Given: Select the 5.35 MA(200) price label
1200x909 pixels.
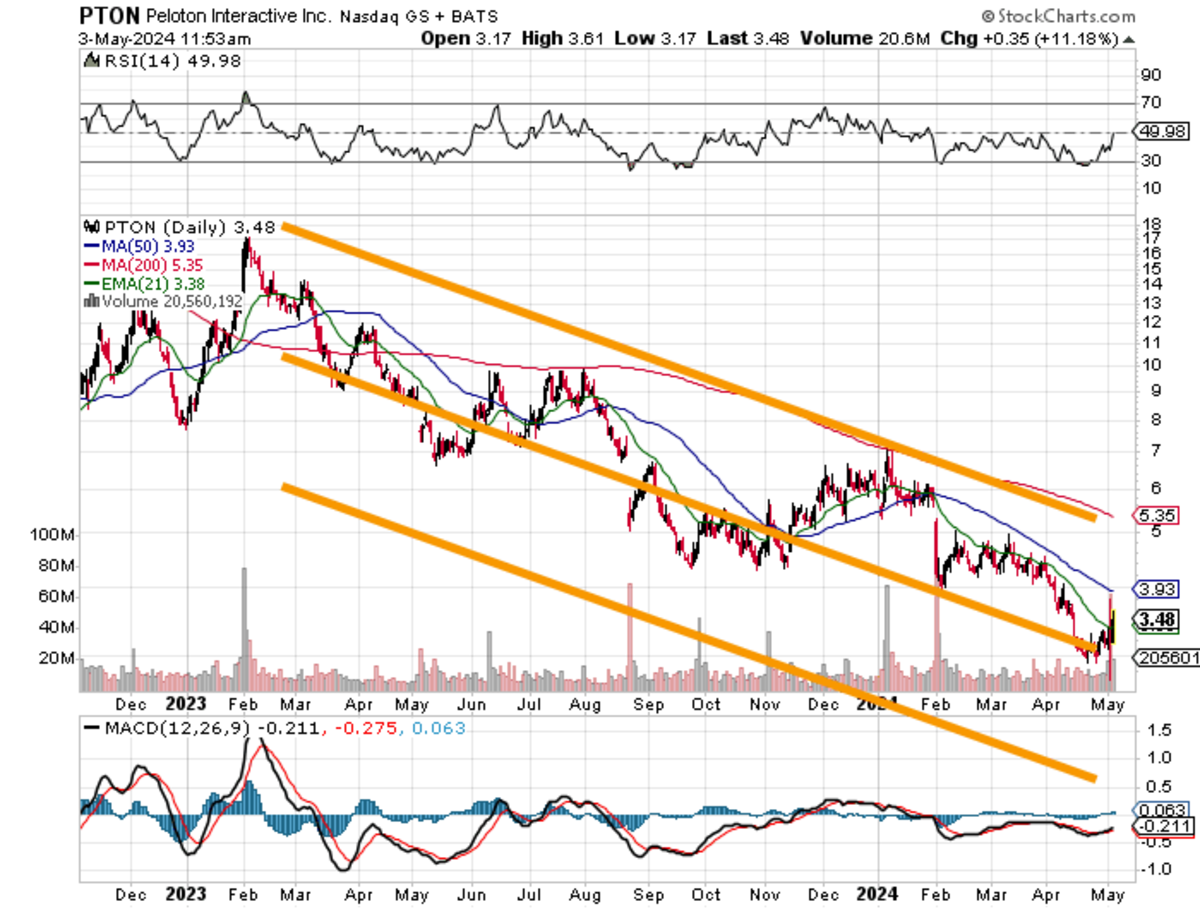Looking at the screenshot, I should click(1154, 514).
